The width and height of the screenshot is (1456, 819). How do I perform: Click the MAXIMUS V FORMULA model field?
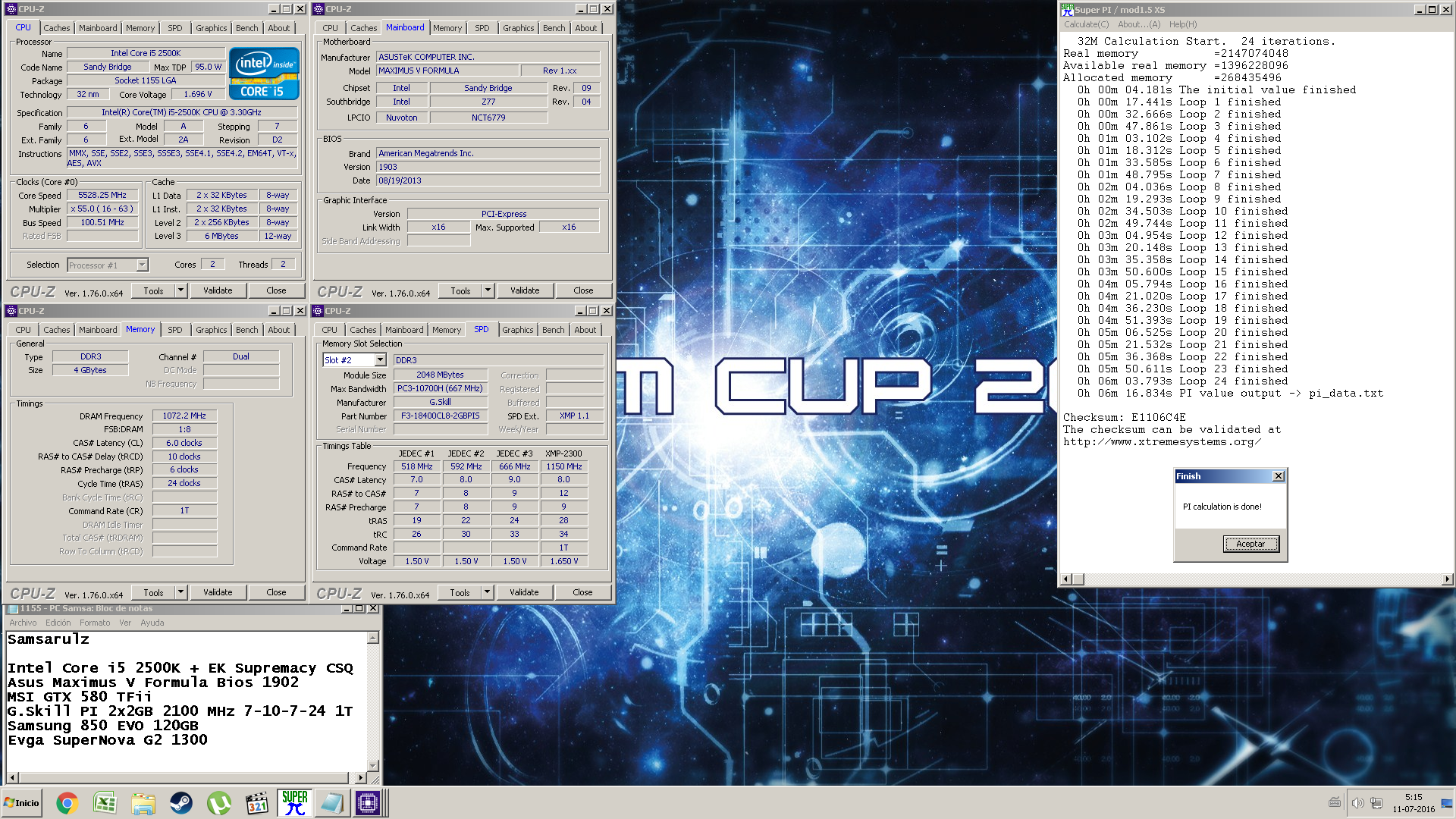447,71
